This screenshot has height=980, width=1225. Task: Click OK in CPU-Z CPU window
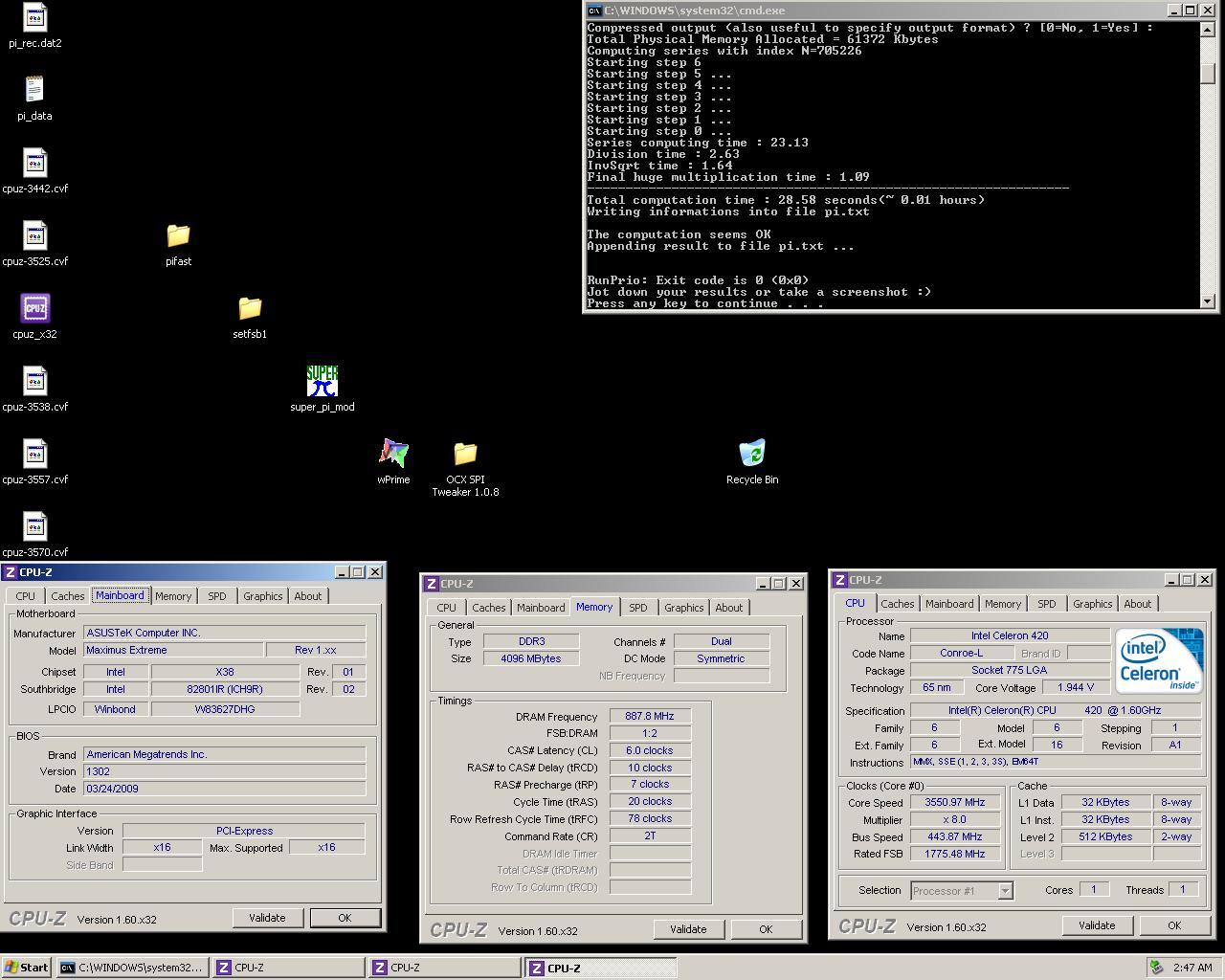1174,925
